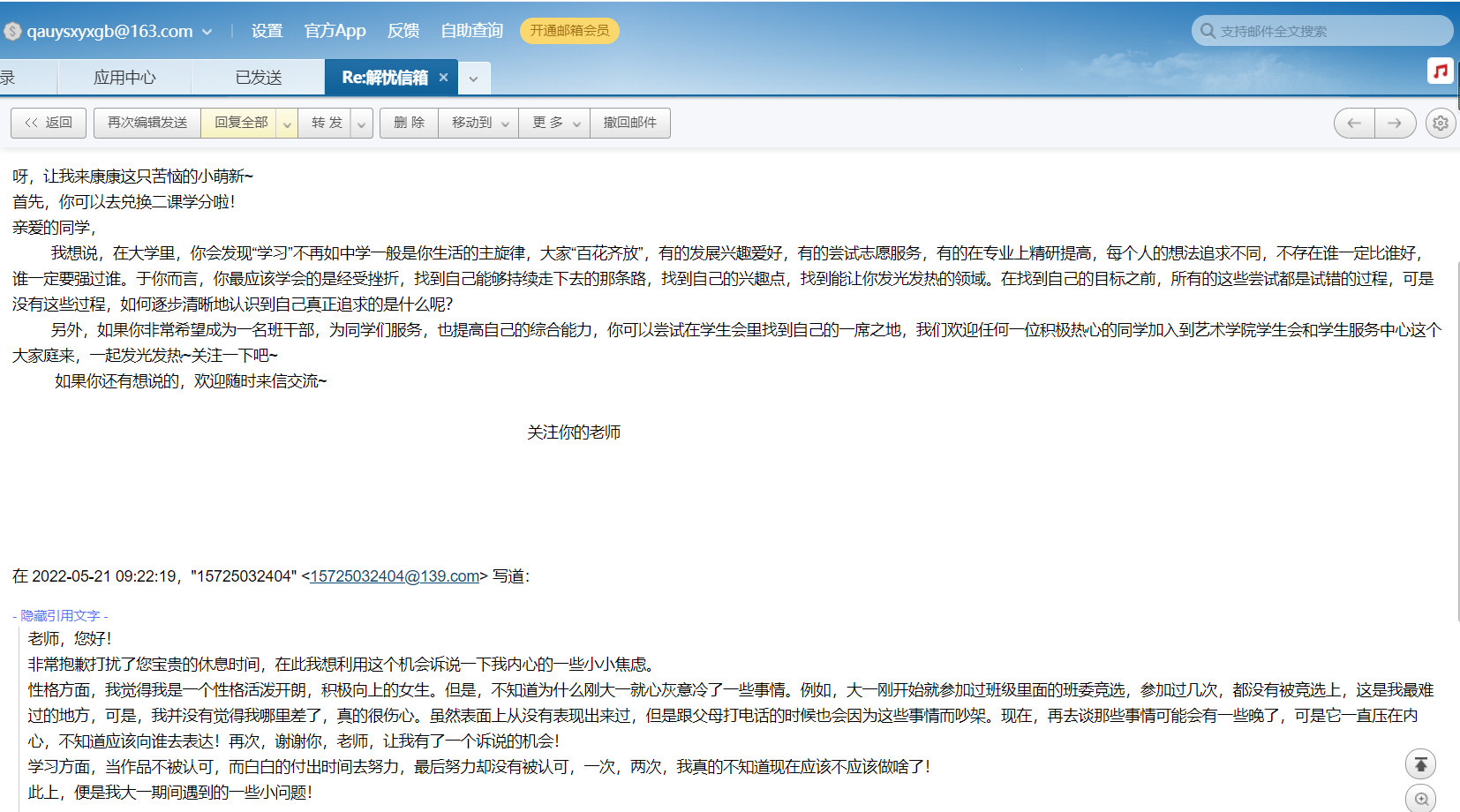
Task: Go to previous email arrow
Action: 1354,124
